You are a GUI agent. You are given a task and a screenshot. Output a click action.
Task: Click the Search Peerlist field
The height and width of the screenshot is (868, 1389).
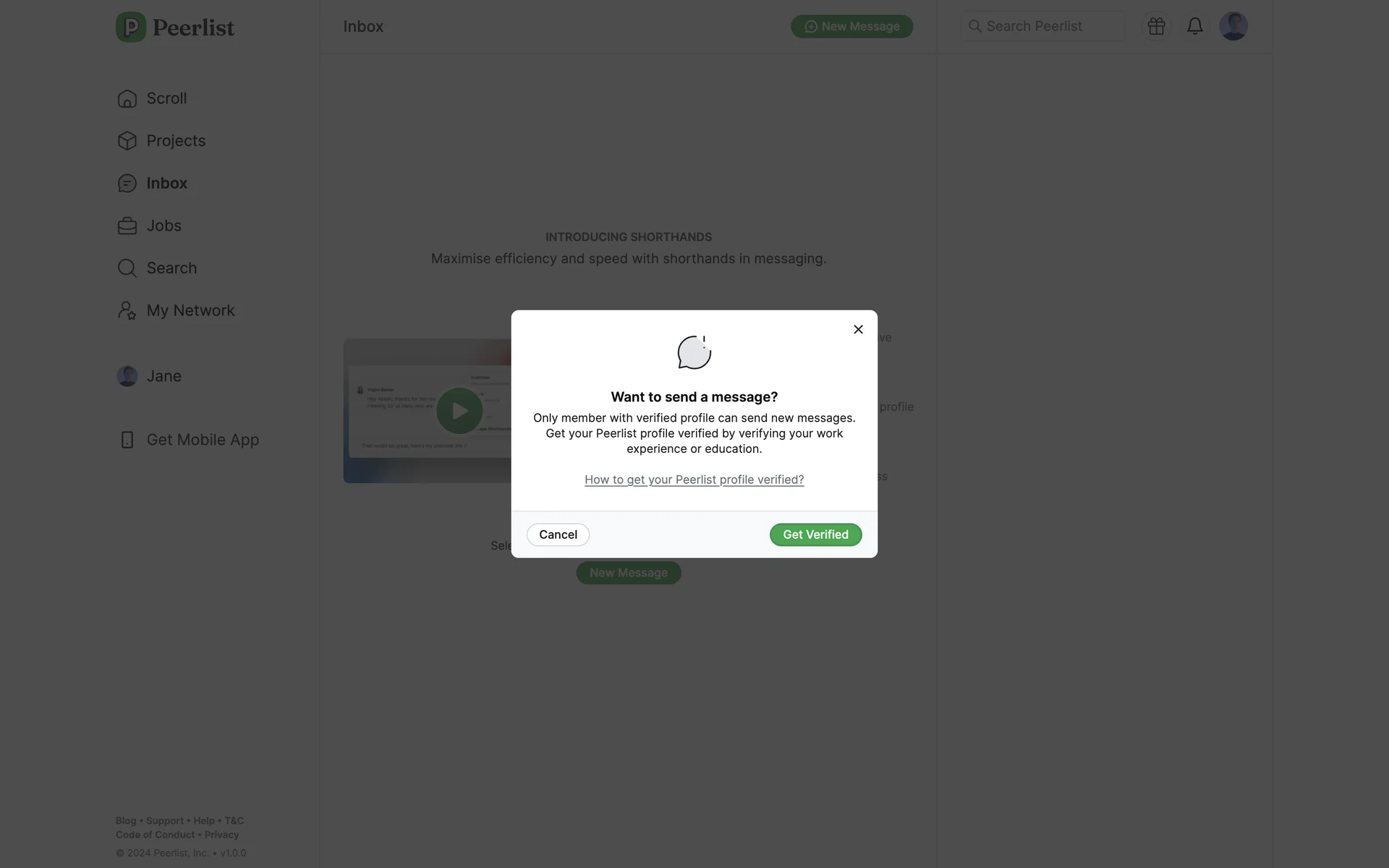(x=1043, y=26)
